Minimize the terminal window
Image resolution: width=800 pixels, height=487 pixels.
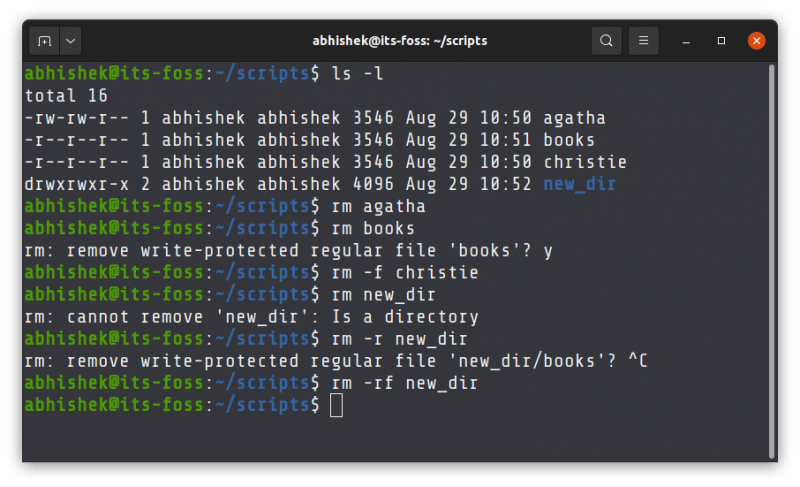(686, 41)
